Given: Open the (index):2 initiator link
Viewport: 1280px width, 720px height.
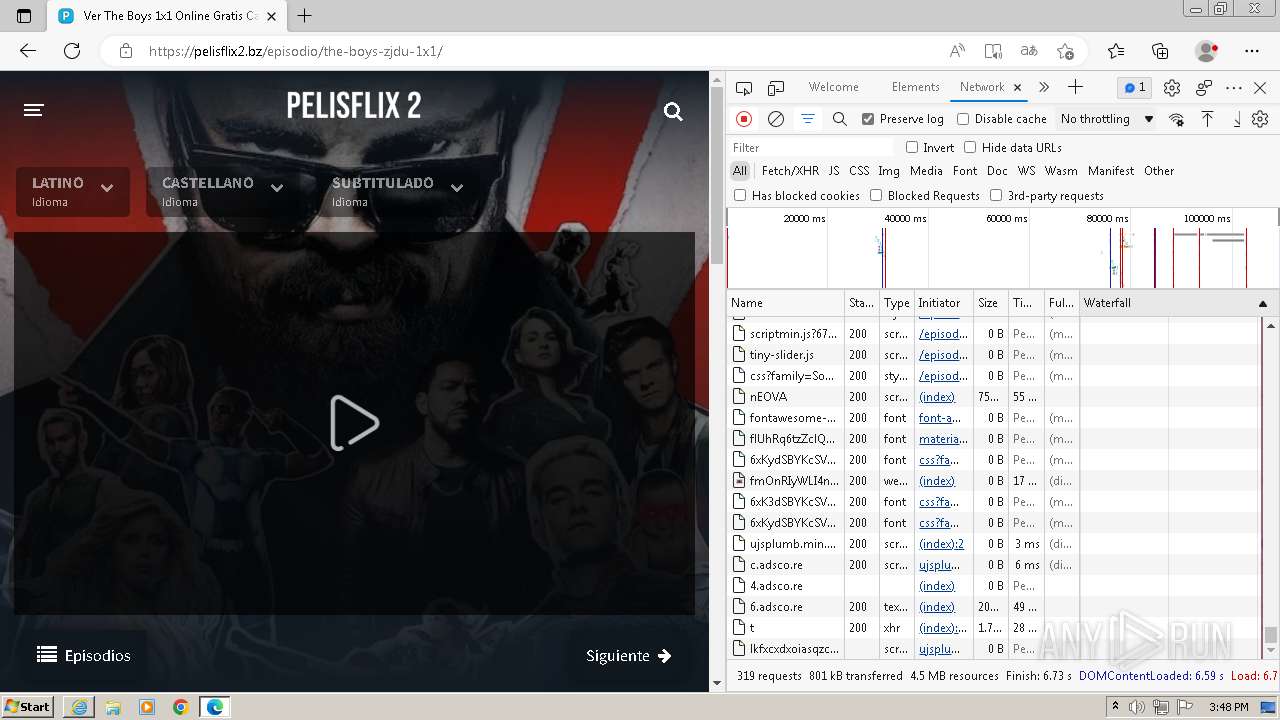Looking at the screenshot, I should (x=942, y=544).
